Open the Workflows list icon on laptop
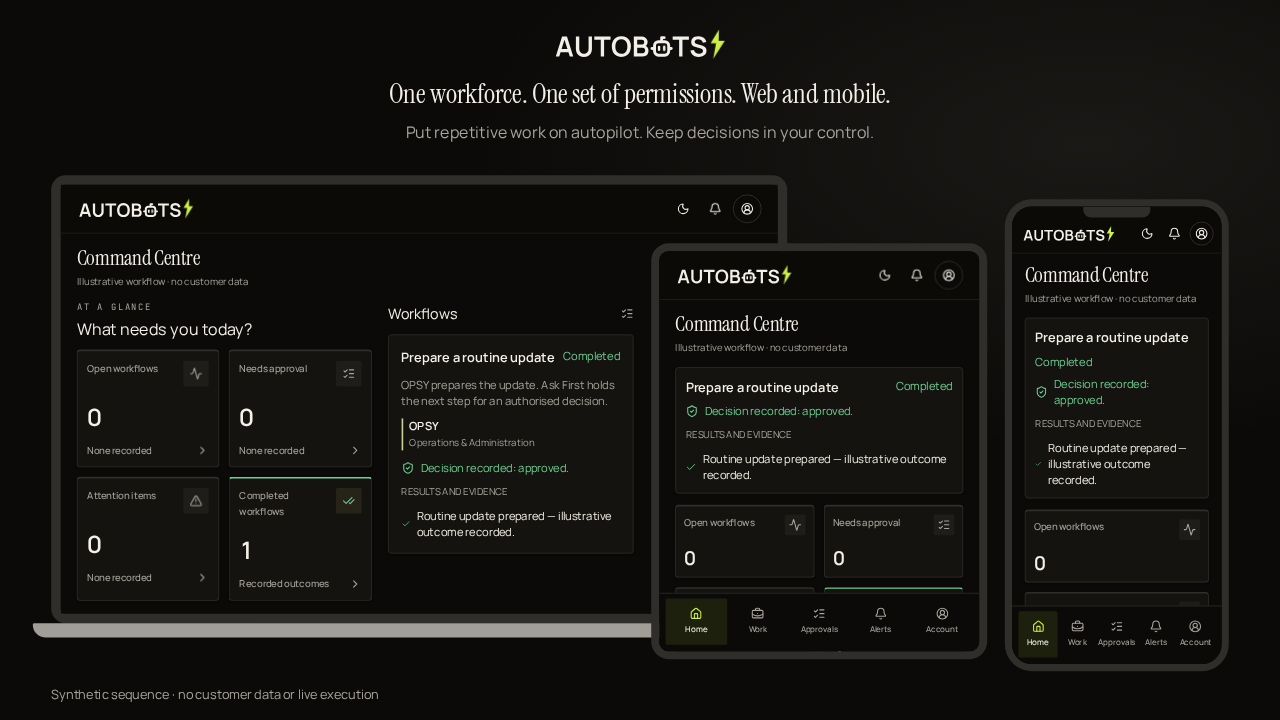Image resolution: width=1280 pixels, height=720 pixels. [627, 314]
